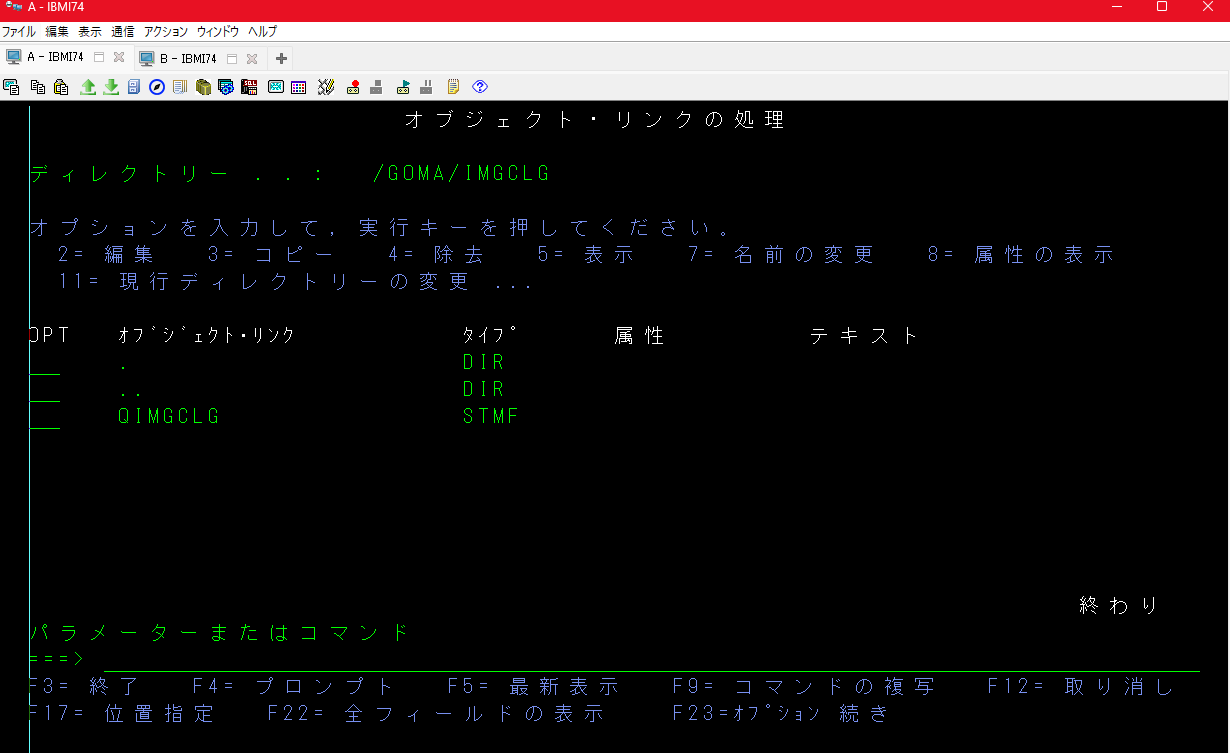Click the window with gear icon

pos(226,87)
